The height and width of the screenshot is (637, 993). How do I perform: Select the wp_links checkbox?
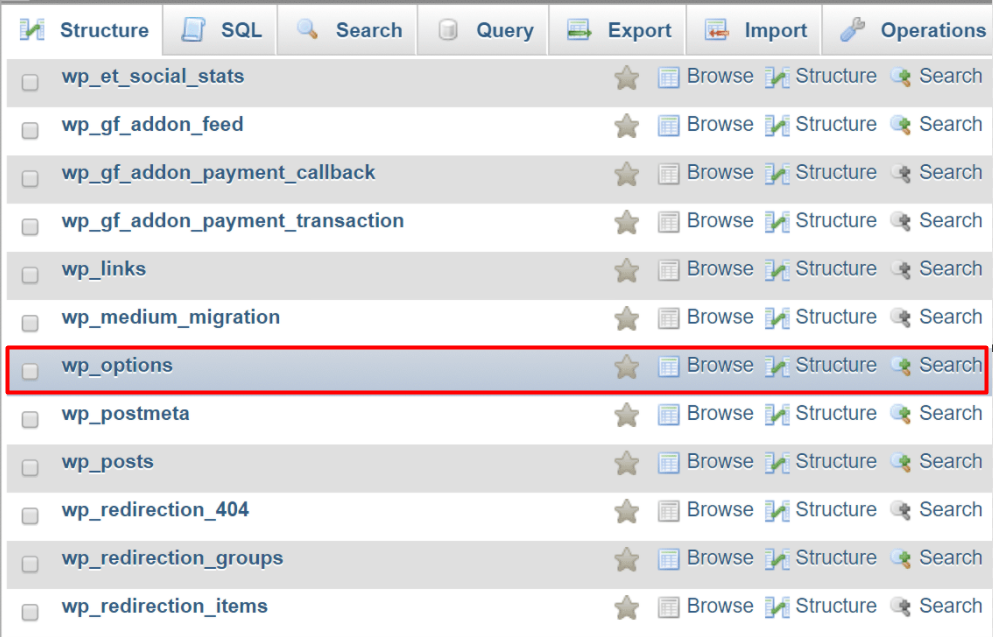(30, 275)
